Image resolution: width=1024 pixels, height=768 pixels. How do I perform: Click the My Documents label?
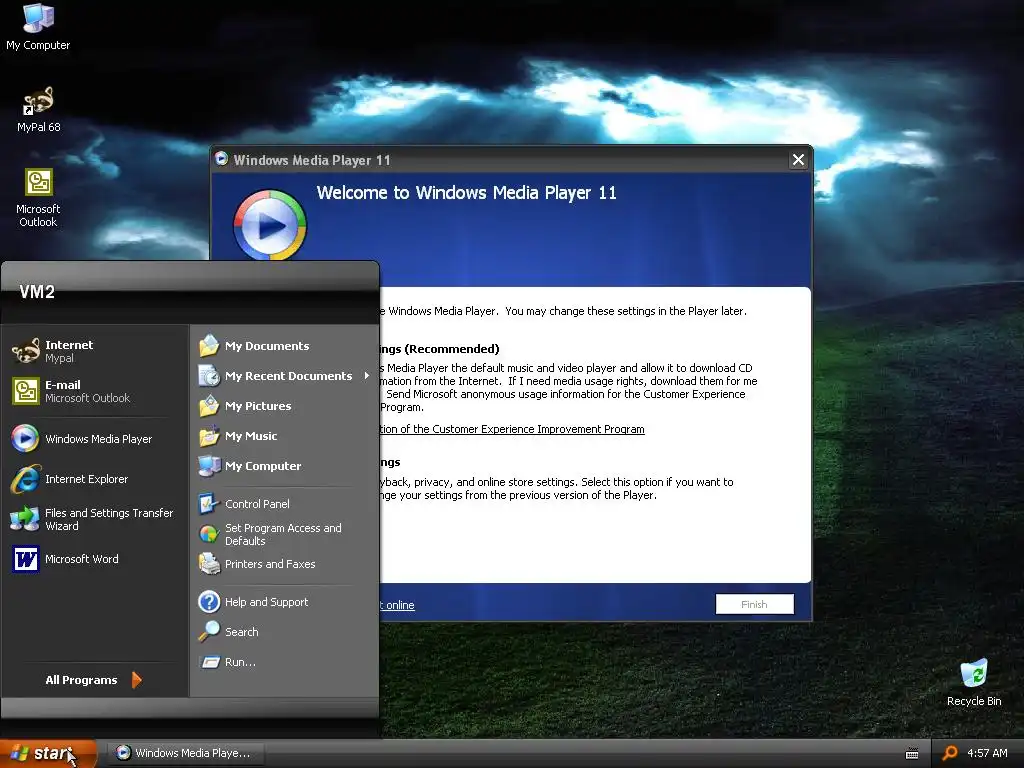pos(267,346)
